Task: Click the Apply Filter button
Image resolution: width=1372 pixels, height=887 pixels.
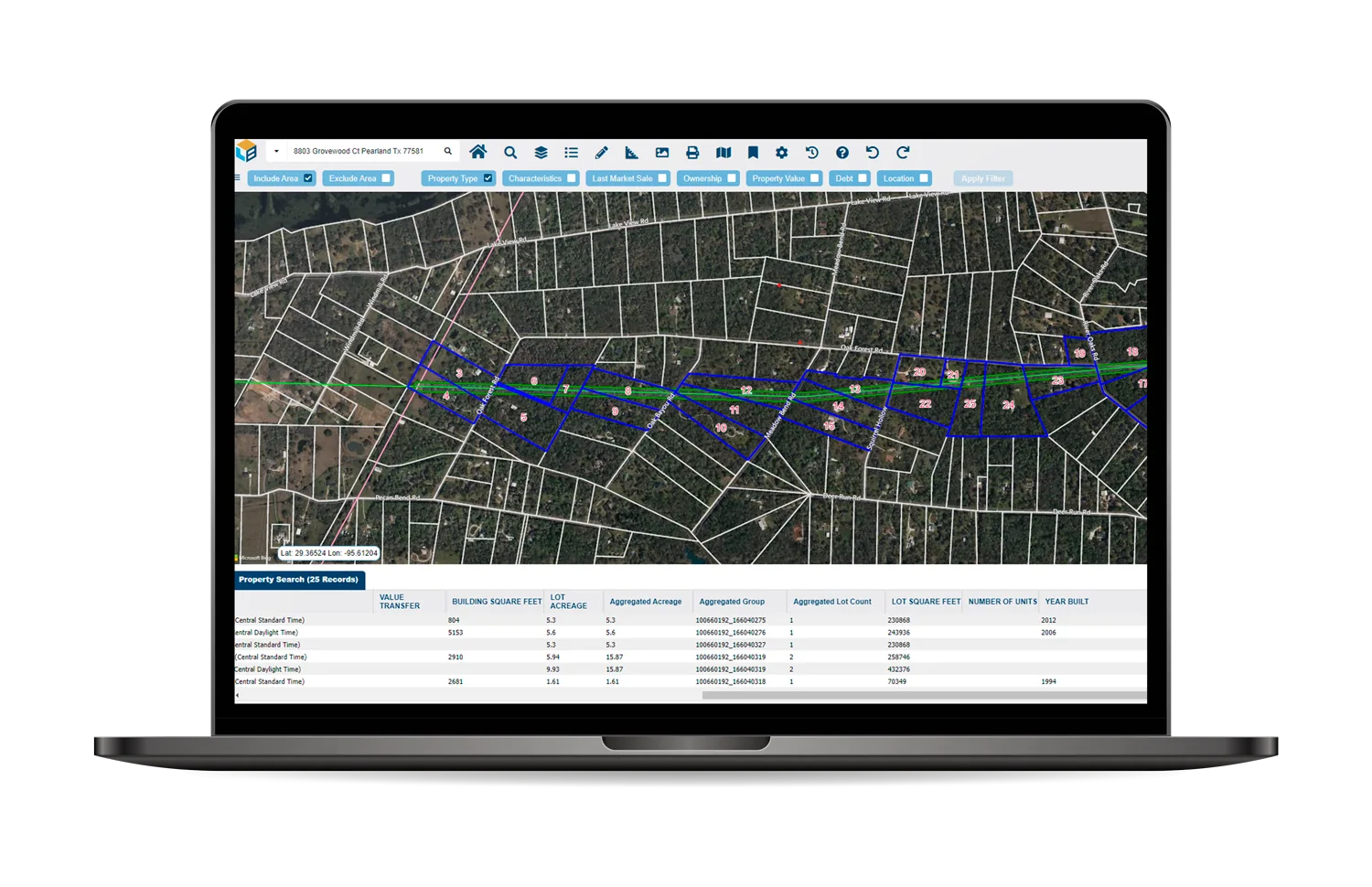Action: point(983,178)
